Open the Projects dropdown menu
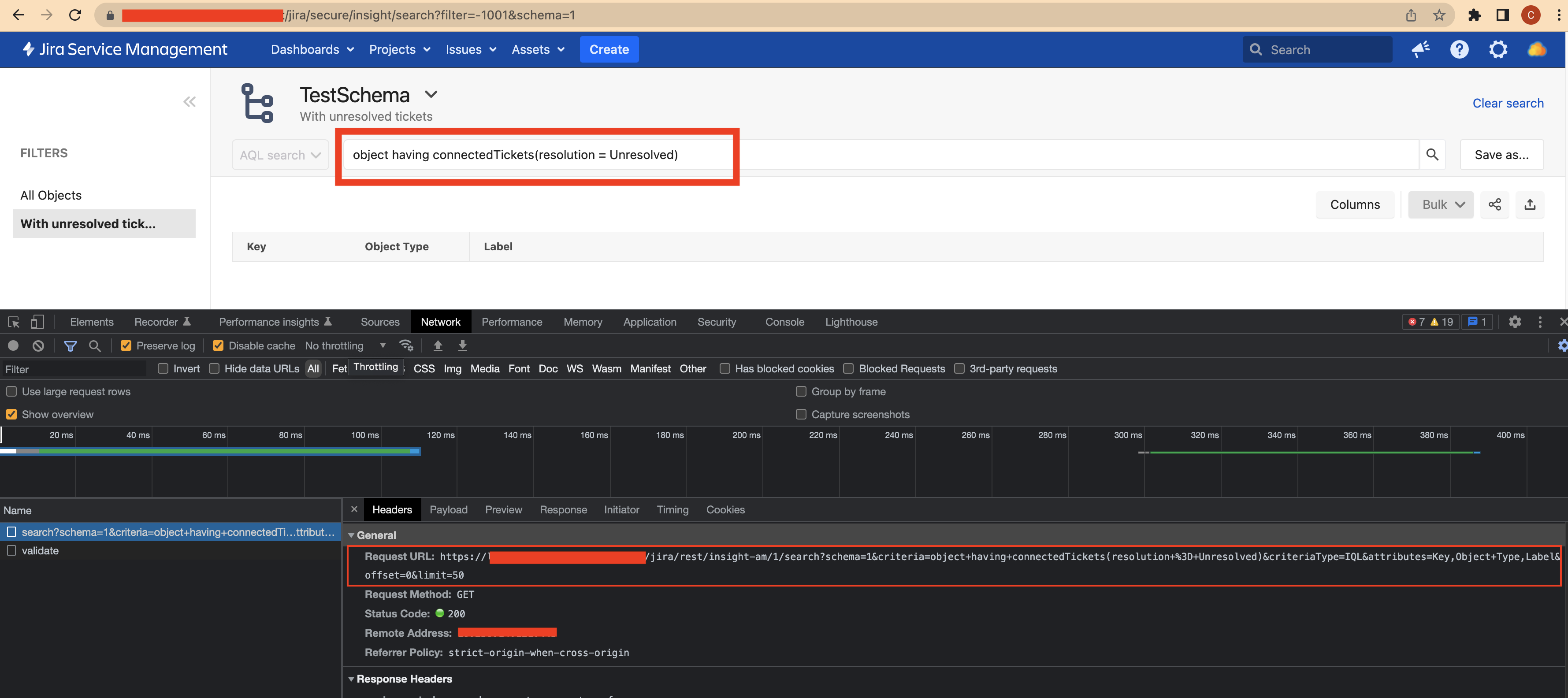This screenshot has height=698, width=1568. tap(399, 49)
